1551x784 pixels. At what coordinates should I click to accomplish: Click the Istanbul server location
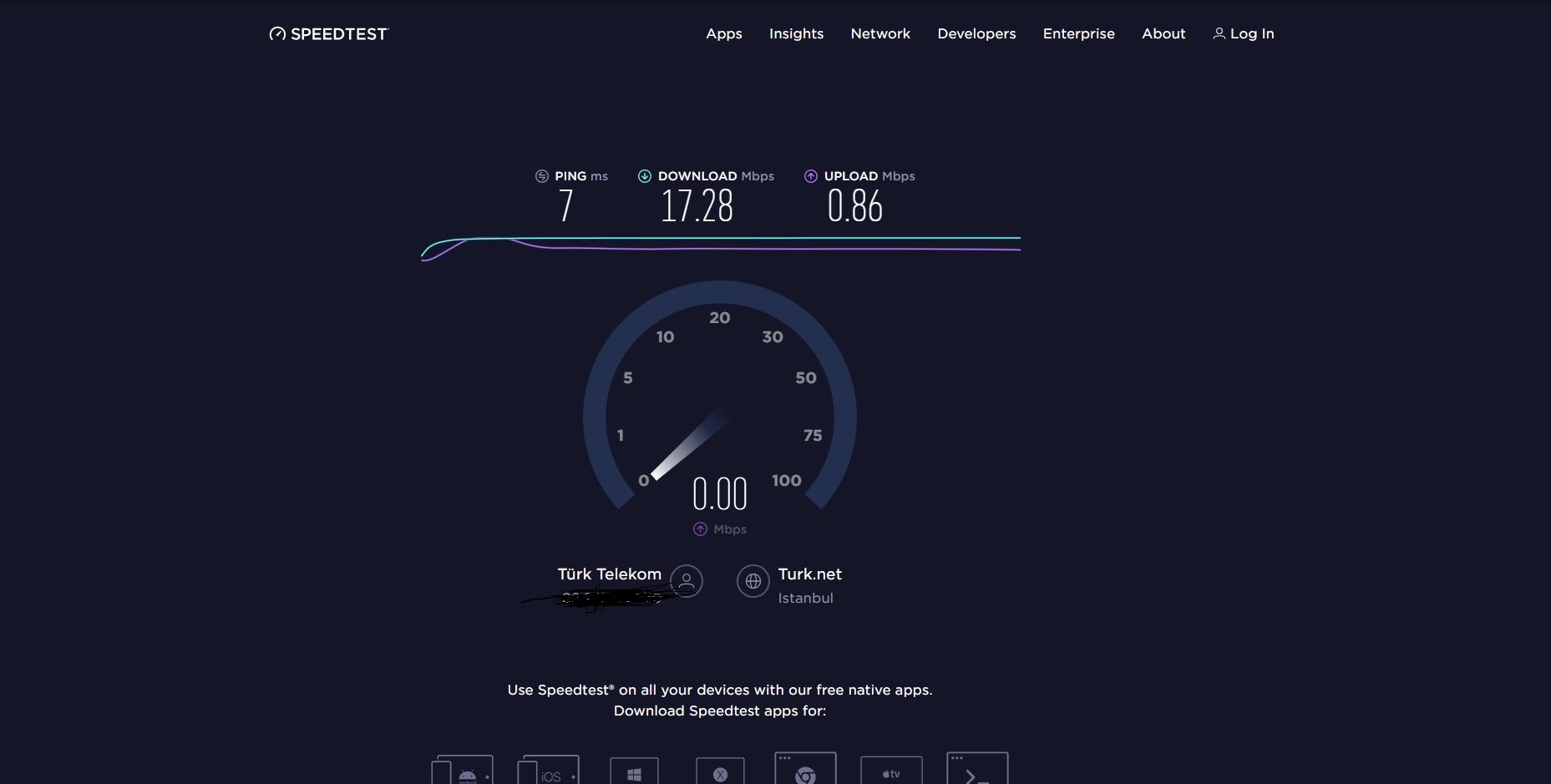(806, 598)
